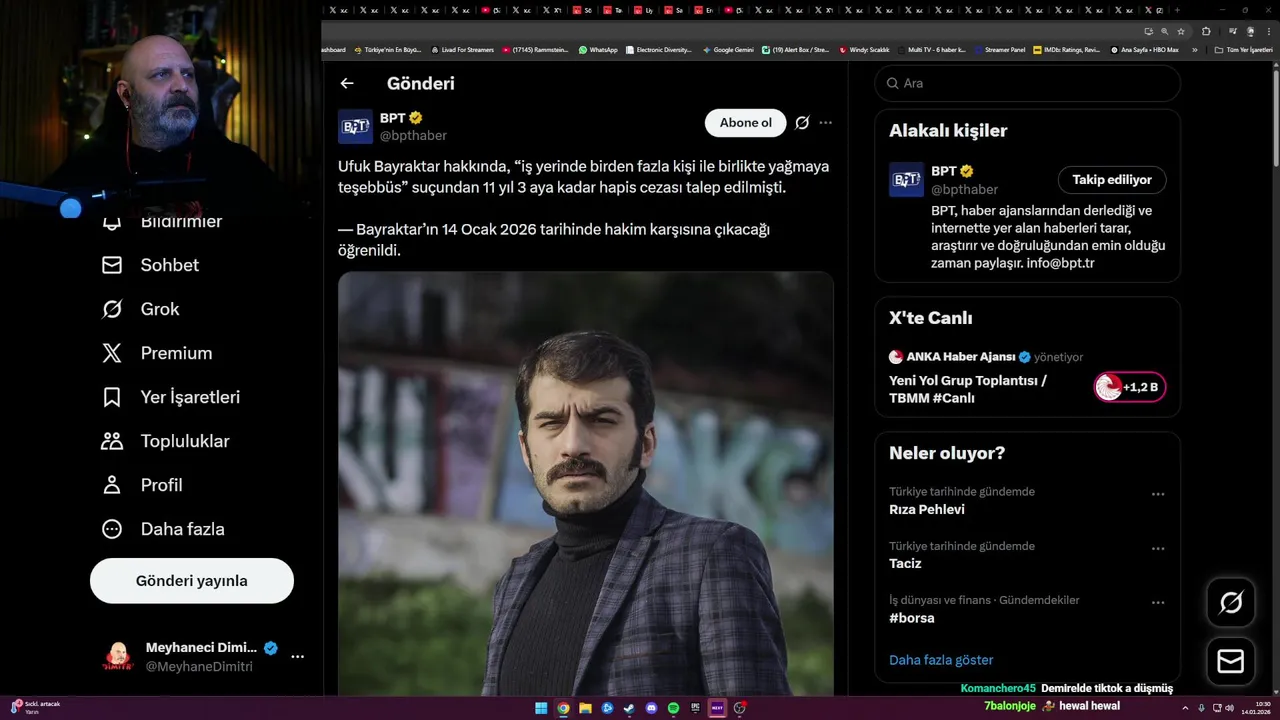The height and width of the screenshot is (720, 1280).
Task: Open WhatsApp bookmark in bookmarks bar
Action: [x=598, y=49]
